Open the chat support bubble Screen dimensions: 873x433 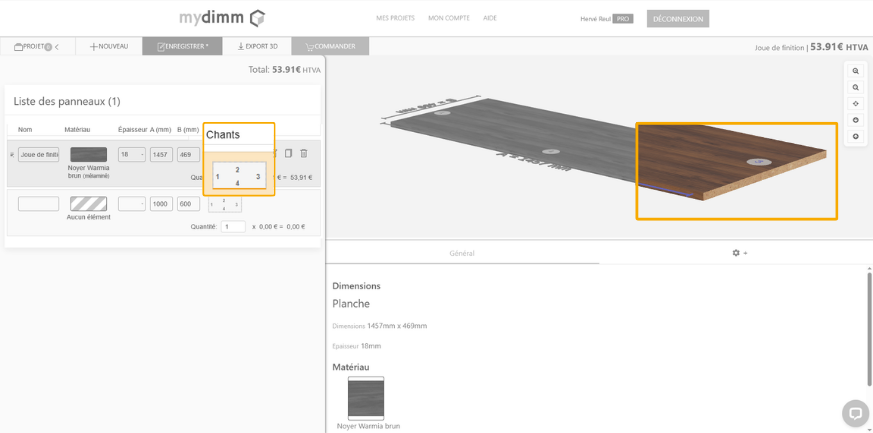tap(855, 412)
